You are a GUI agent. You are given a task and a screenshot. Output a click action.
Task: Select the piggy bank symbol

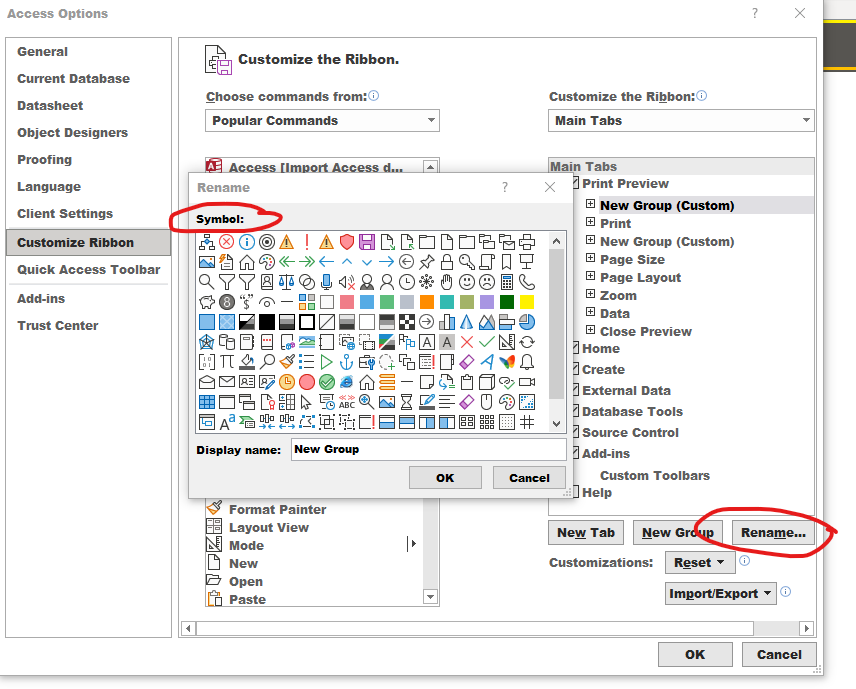tap(206, 302)
